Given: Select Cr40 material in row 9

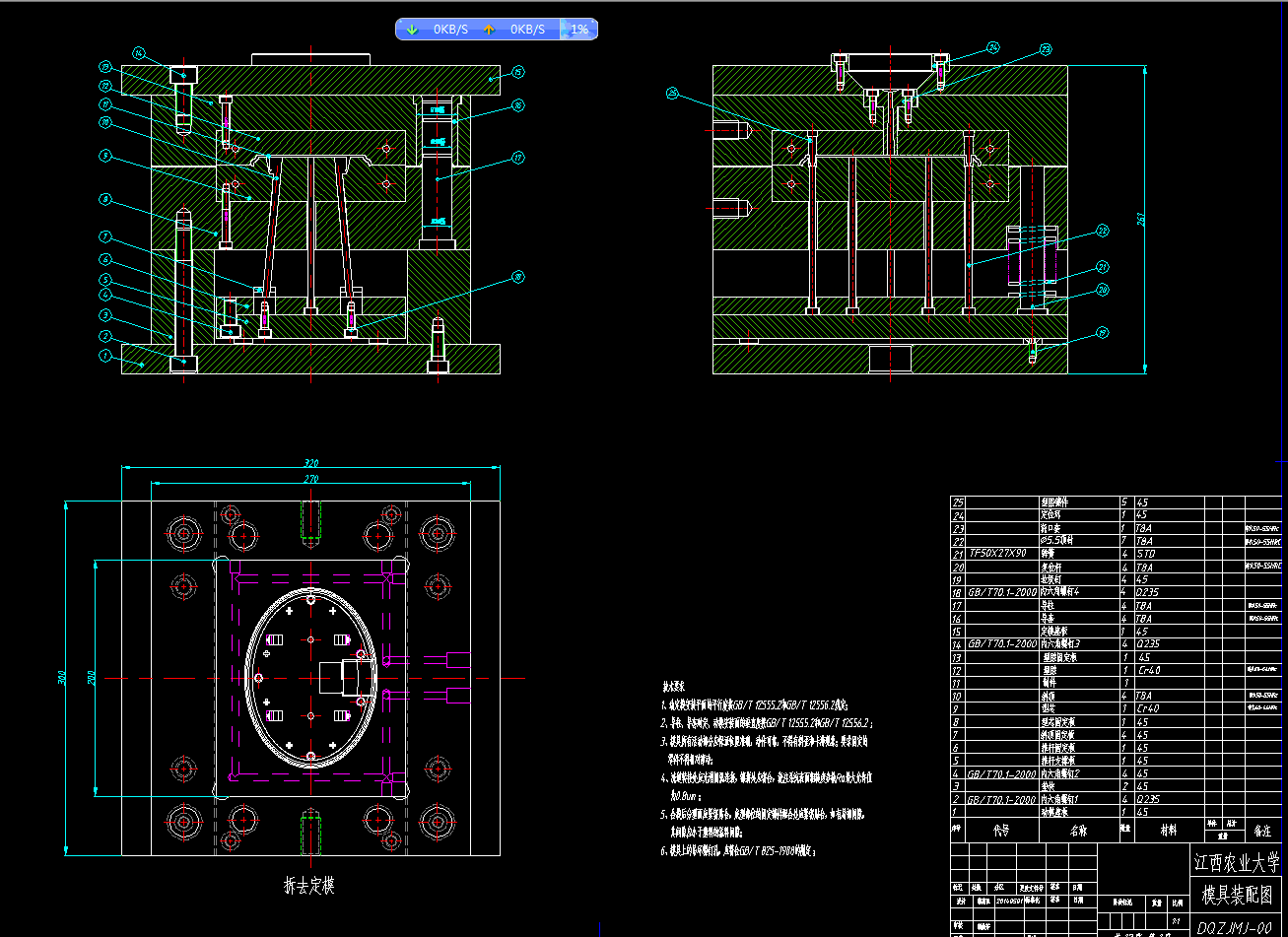Looking at the screenshot, I should [1147, 707].
